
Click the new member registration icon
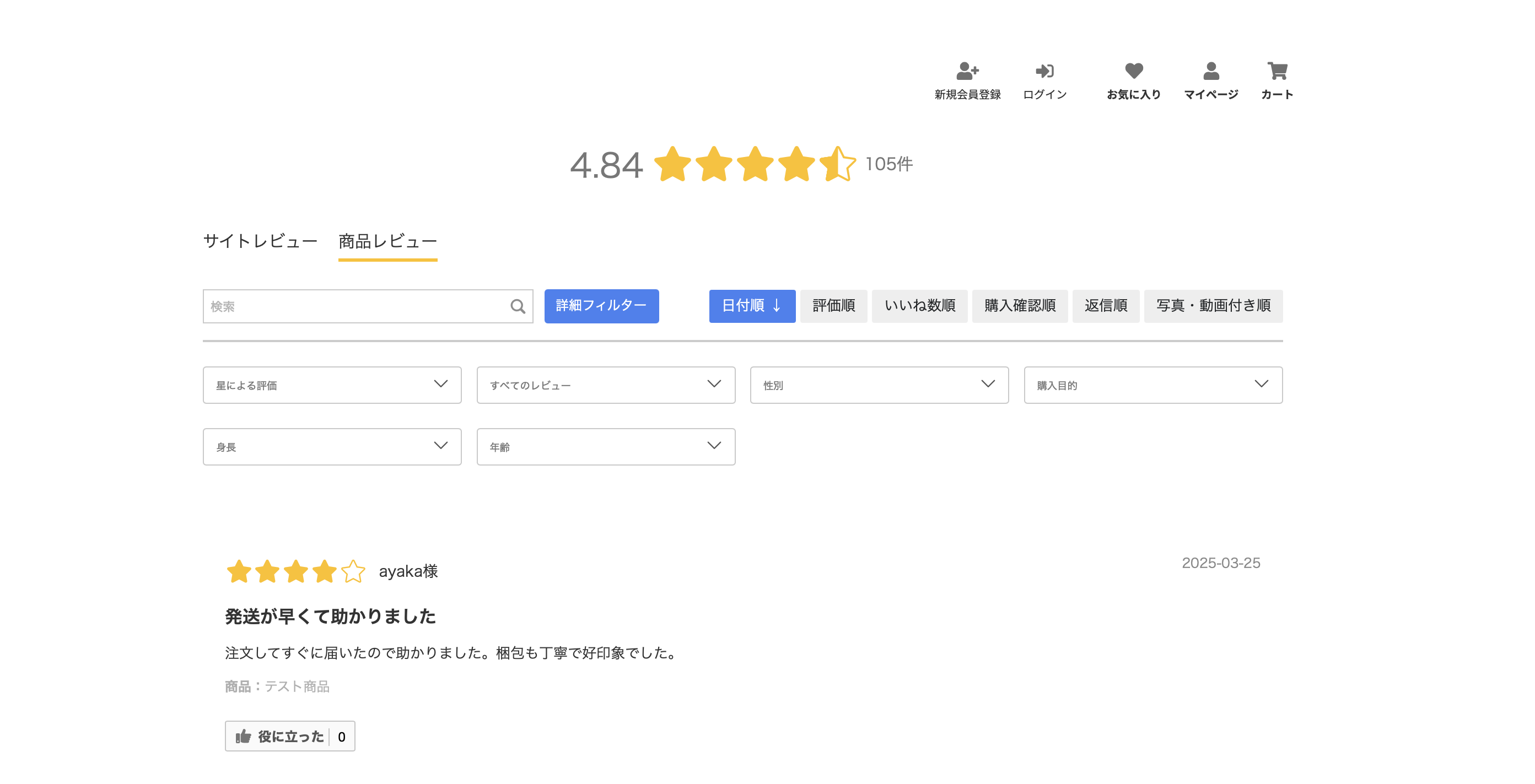pos(967,71)
